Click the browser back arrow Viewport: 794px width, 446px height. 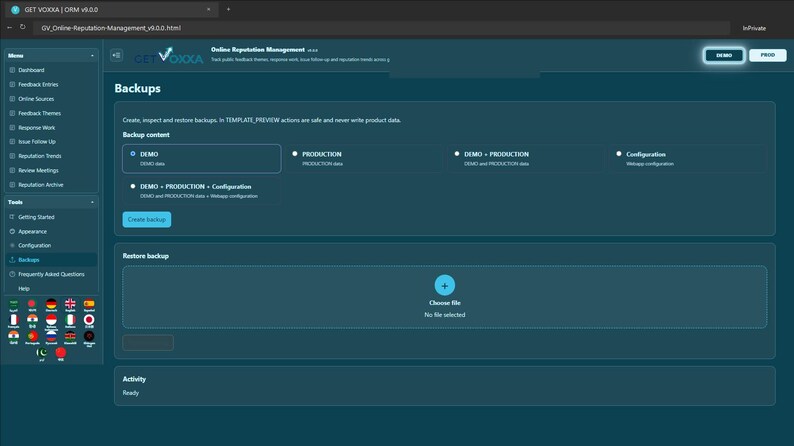pos(10,27)
